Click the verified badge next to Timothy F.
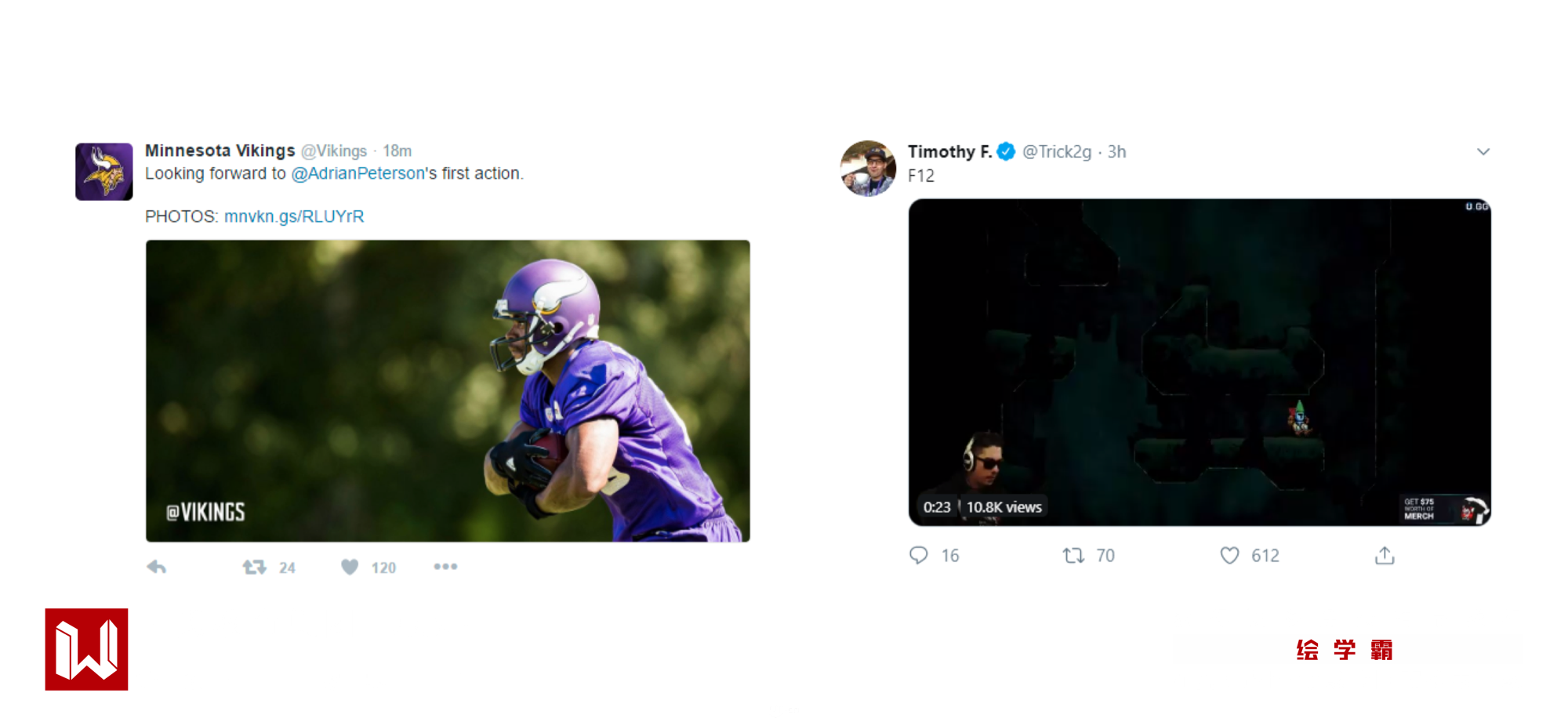This screenshot has width=1568, height=722. 1007,152
